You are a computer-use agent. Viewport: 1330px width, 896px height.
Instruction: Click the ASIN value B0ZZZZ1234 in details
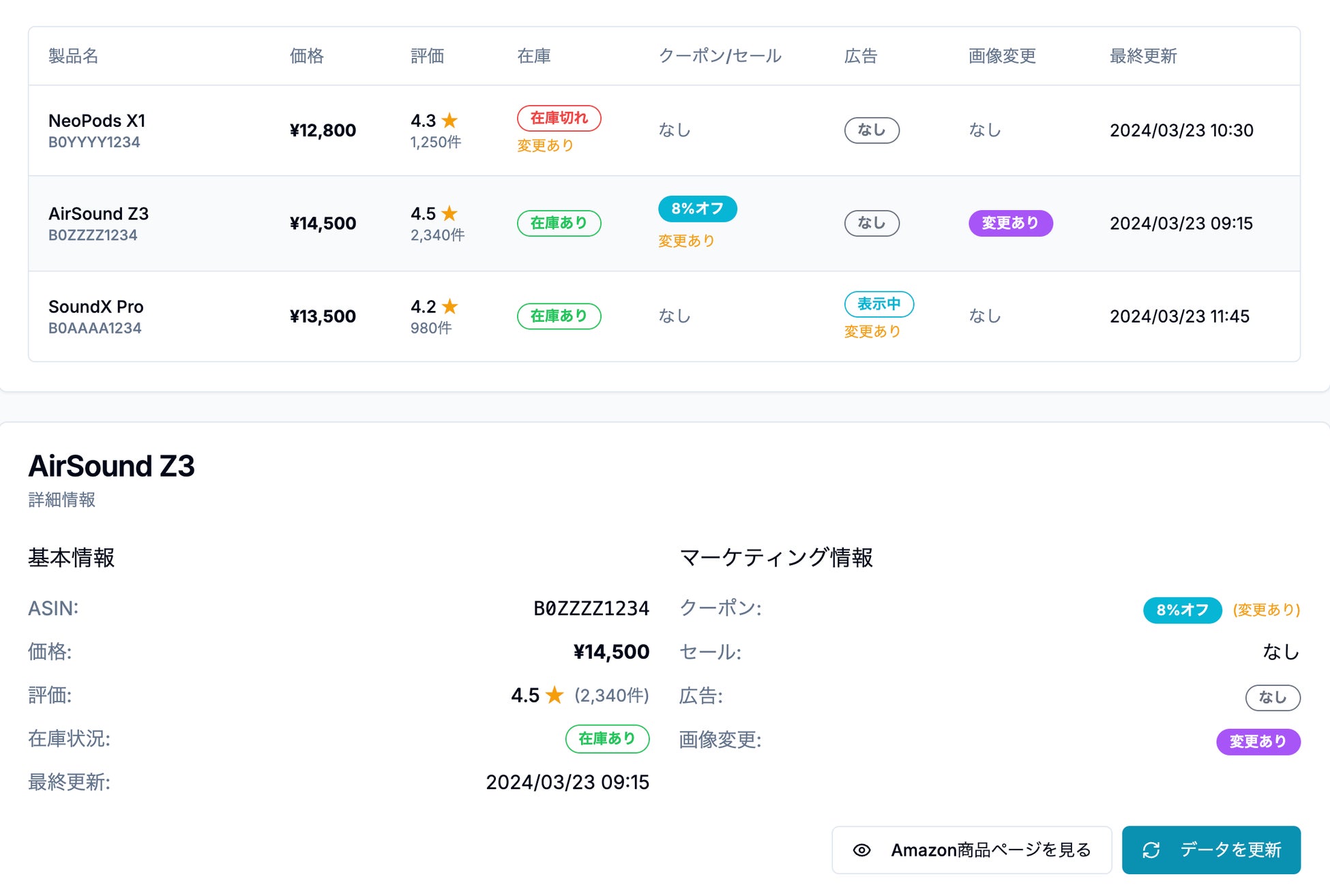click(x=591, y=608)
